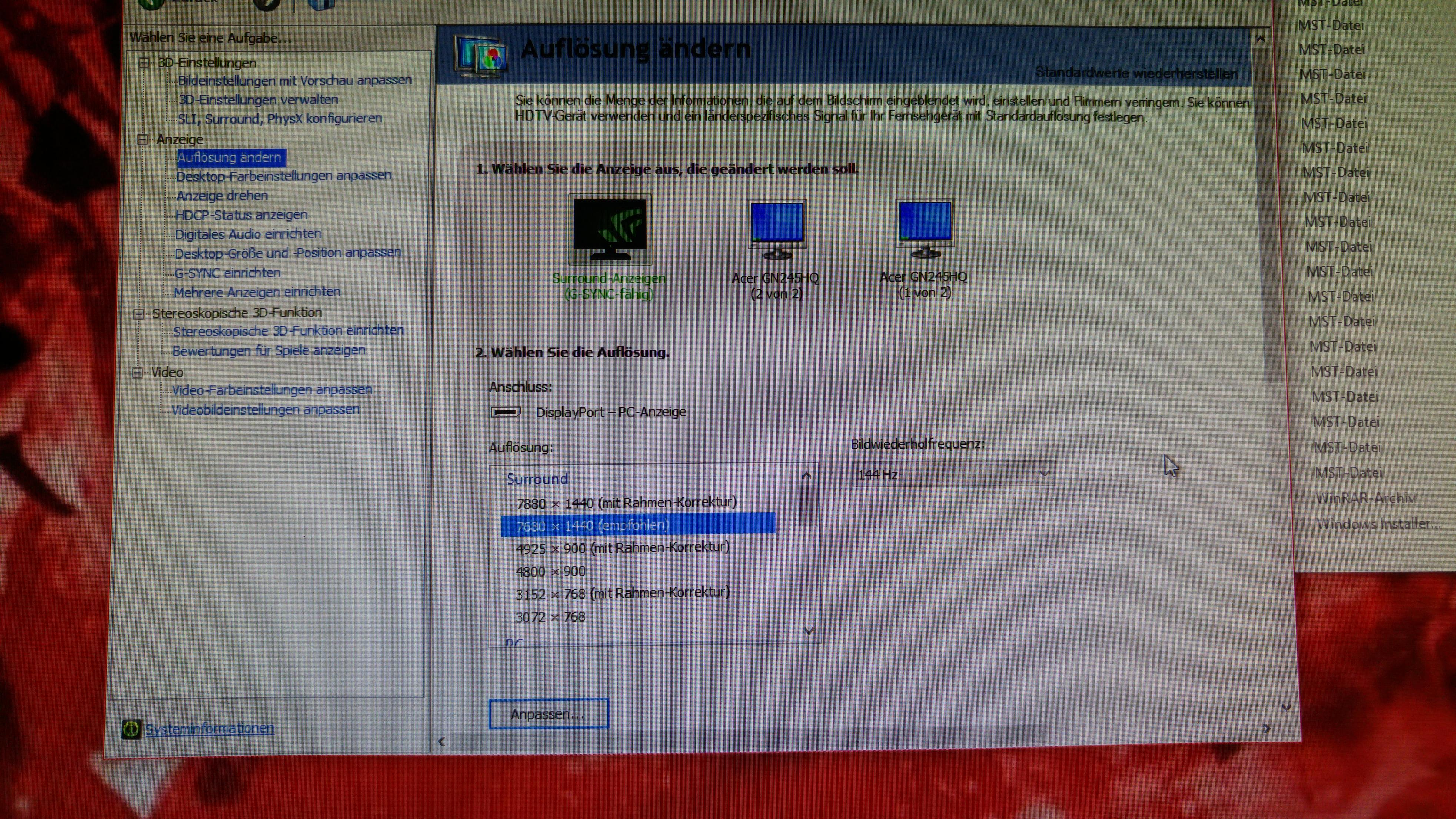Open 3D-Einstellungen verwalten page
The height and width of the screenshot is (819, 1456).
point(258,100)
